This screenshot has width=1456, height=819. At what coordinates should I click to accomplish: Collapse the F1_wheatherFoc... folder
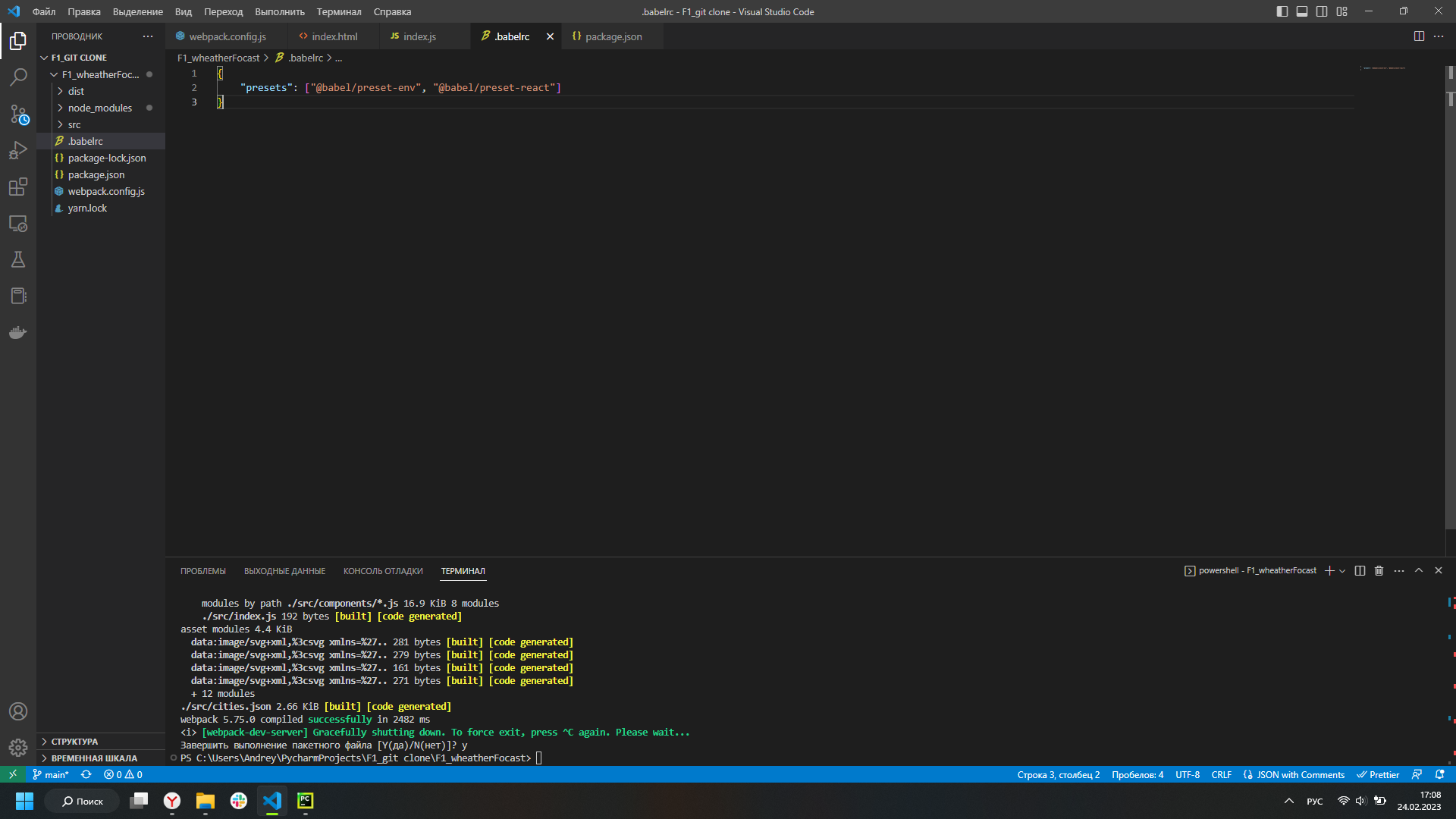101,74
